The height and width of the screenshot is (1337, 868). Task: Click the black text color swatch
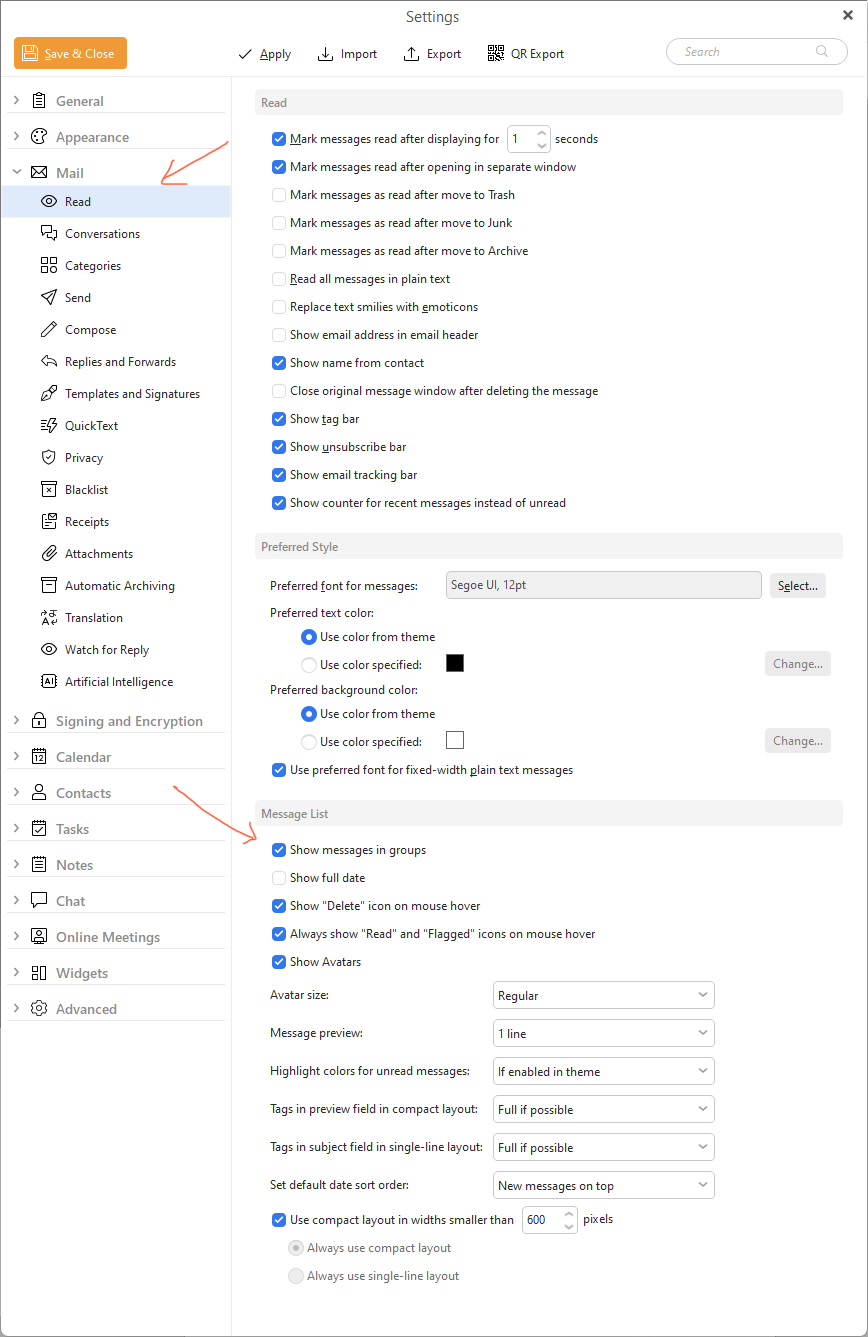(455, 664)
